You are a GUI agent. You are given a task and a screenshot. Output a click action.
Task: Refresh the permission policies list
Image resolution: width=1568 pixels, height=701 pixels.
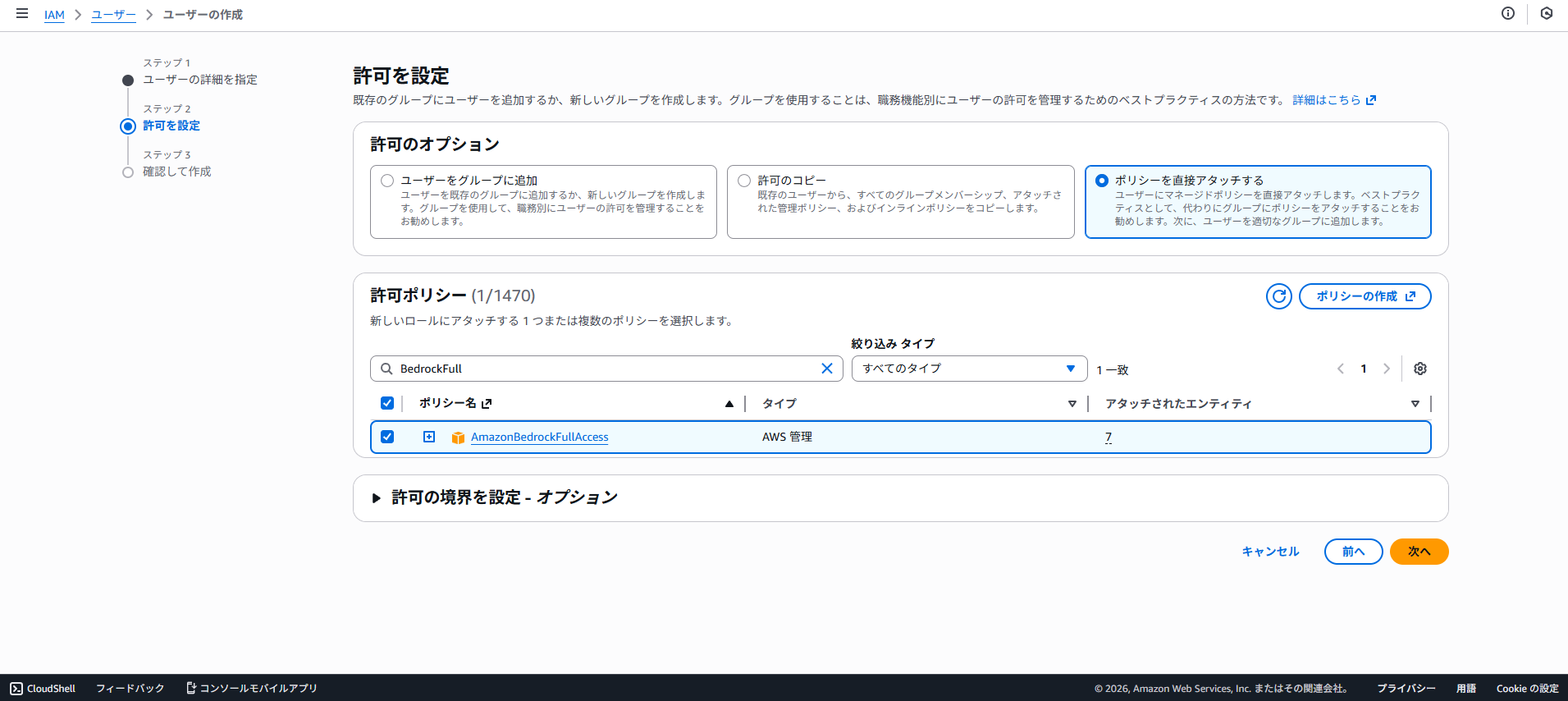pyautogui.click(x=1278, y=296)
